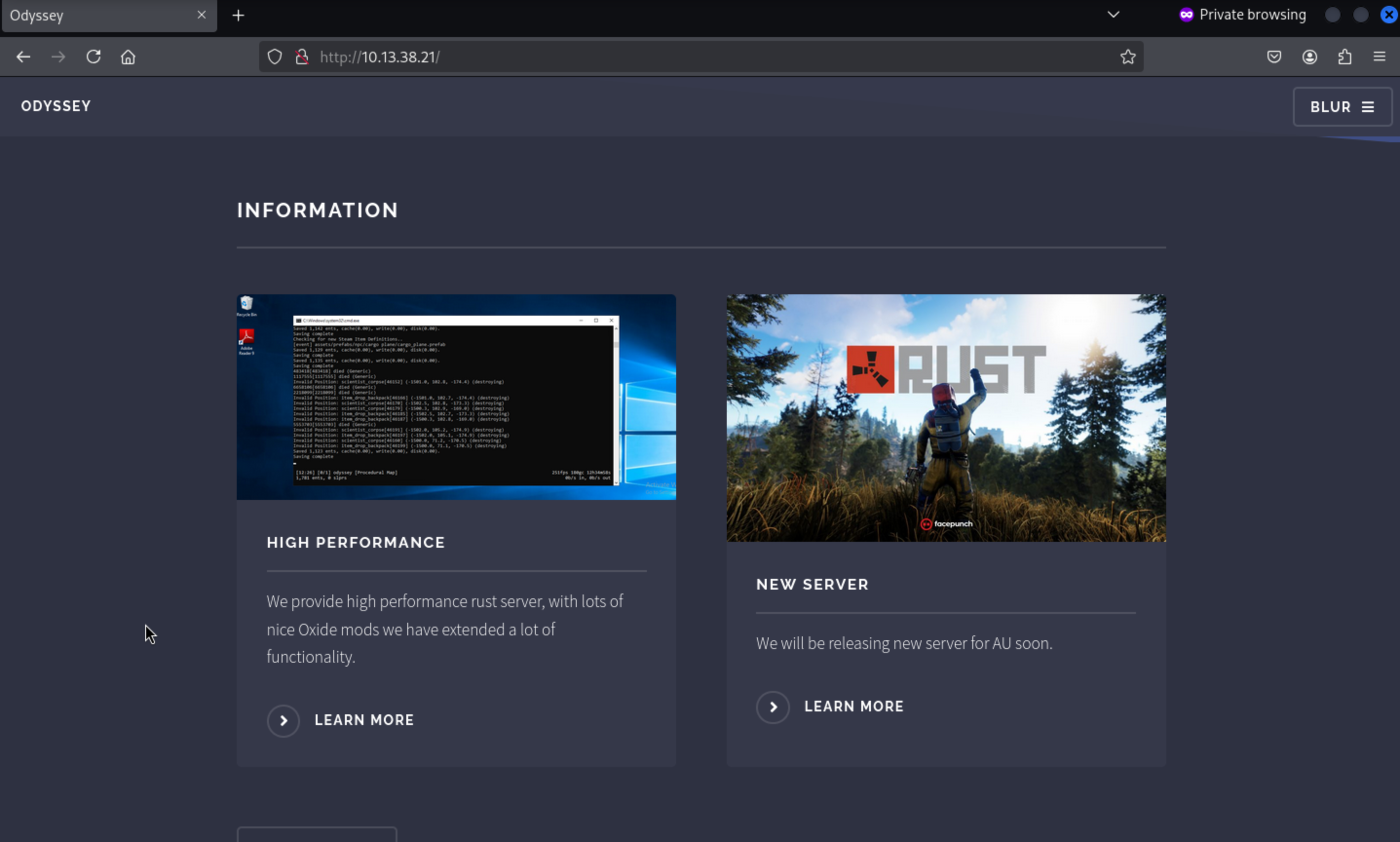Expand the BLUR site navigation menu
This screenshot has height=842, width=1400.
[x=1342, y=107]
